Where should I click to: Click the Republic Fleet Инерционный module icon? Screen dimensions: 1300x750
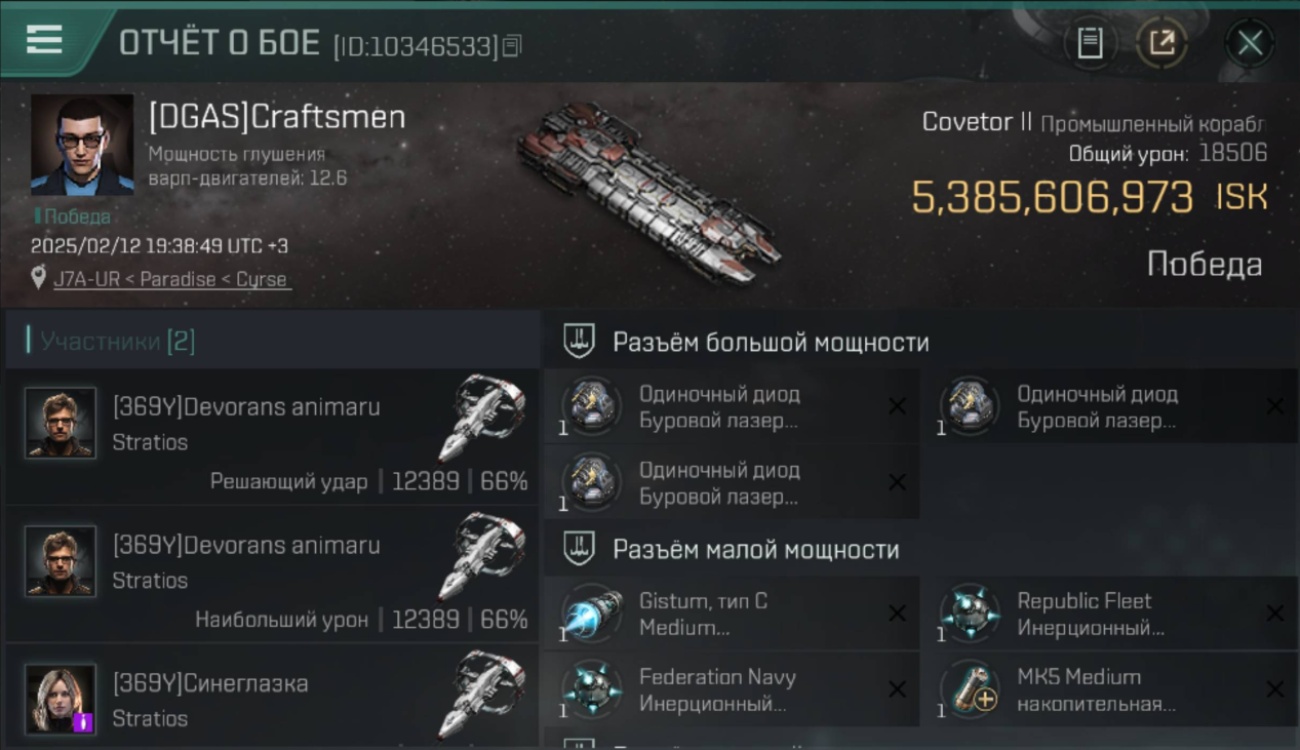969,613
